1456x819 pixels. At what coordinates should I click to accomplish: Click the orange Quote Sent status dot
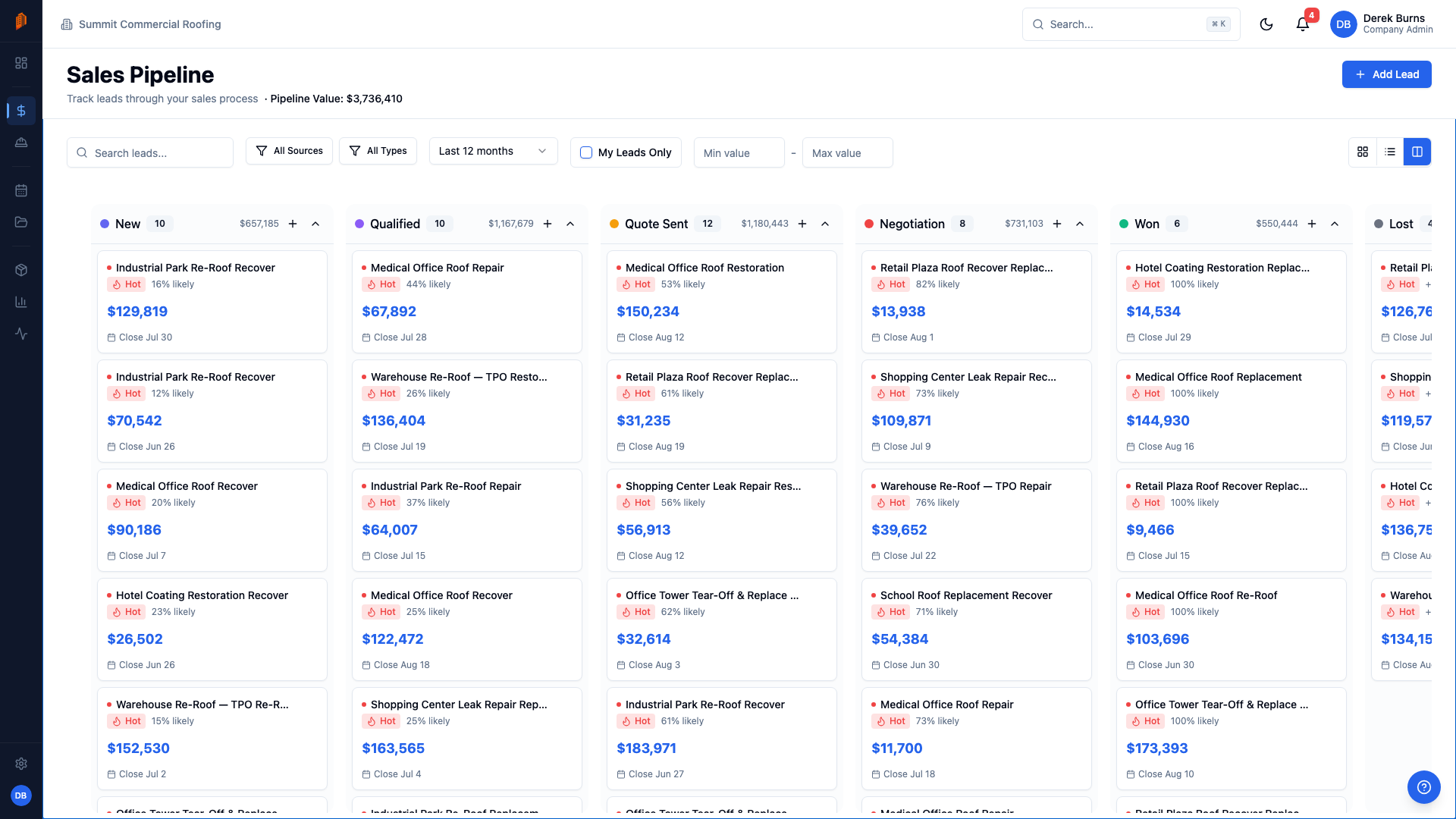coord(614,224)
